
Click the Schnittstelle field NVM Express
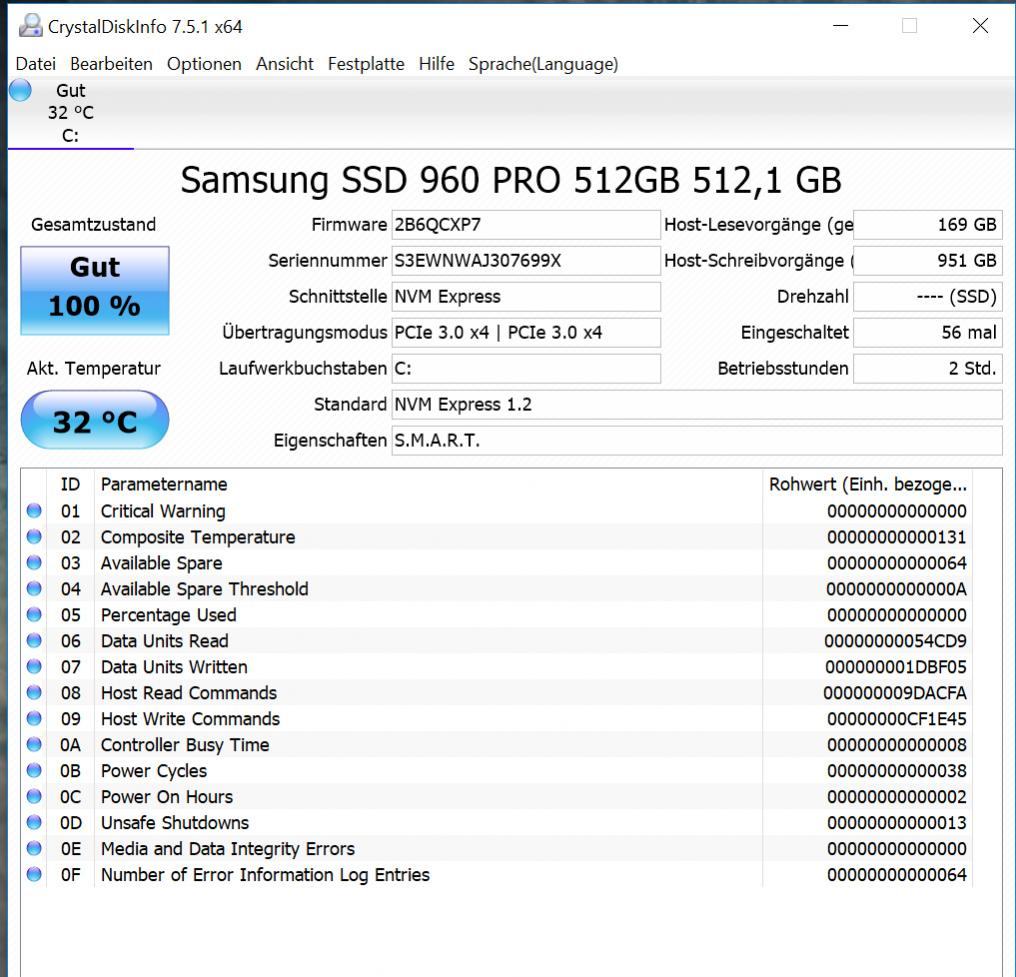pos(525,296)
